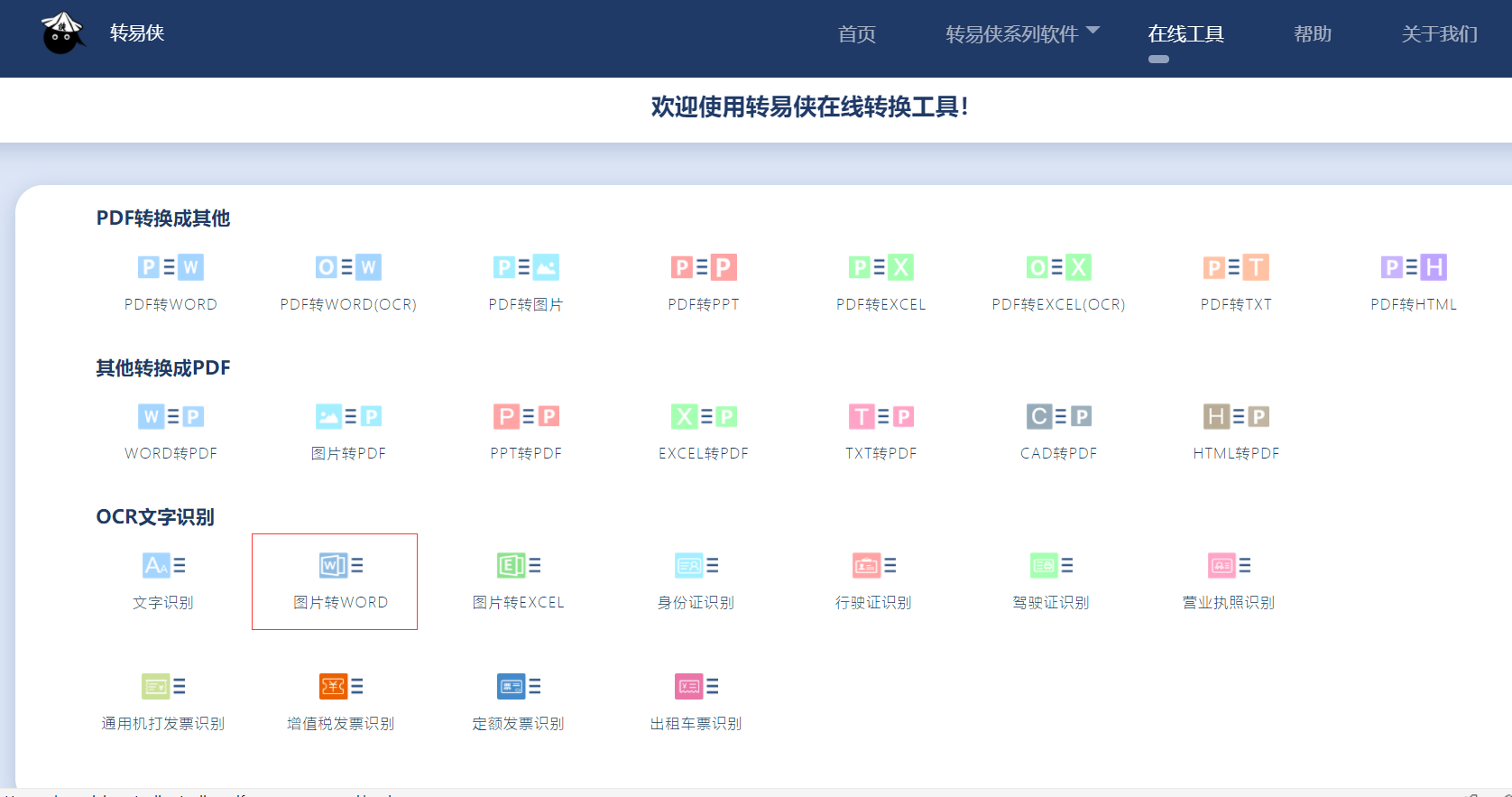Select the HTML转PDF icon
Image resolution: width=1512 pixels, height=797 pixels.
click(1237, 416)
